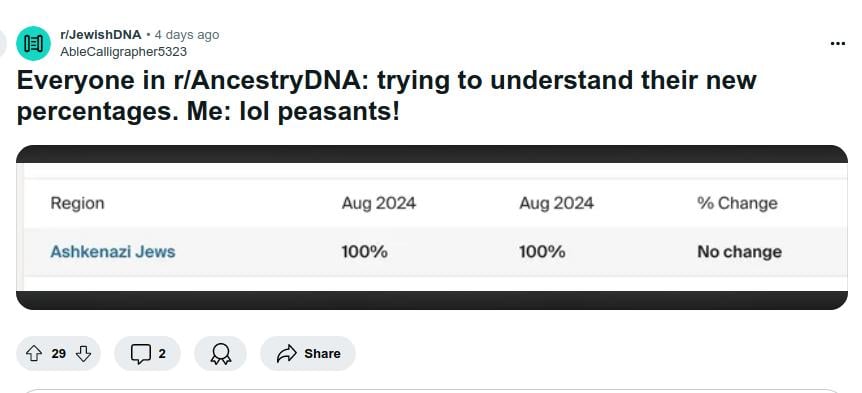
Task: Give an award using the ribbon icon
Action: click(x=220, y=353)
